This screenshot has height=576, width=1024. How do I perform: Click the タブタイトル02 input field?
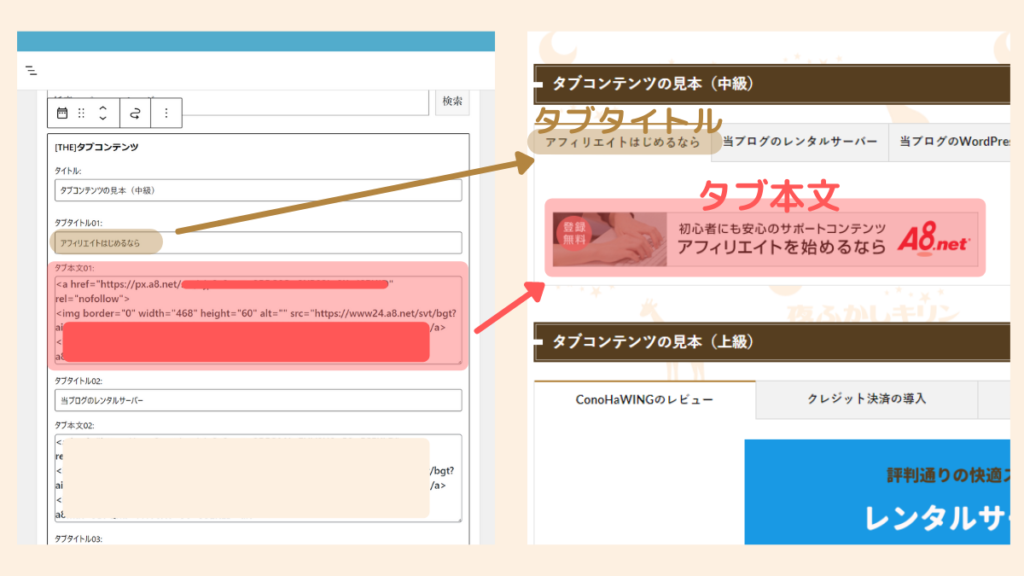[258, 400]
